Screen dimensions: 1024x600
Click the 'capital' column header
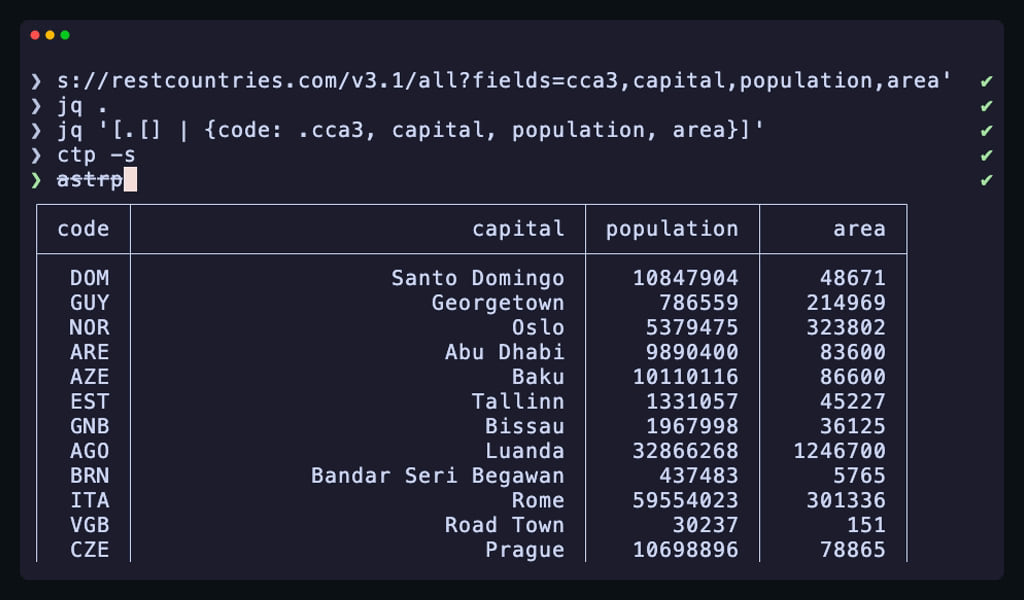tap(518, 229)
